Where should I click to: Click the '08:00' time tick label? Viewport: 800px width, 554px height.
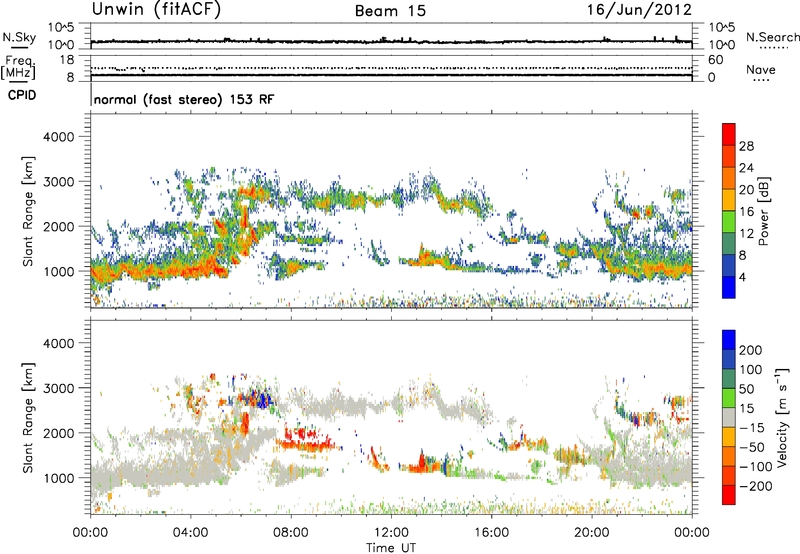point(291,533)
